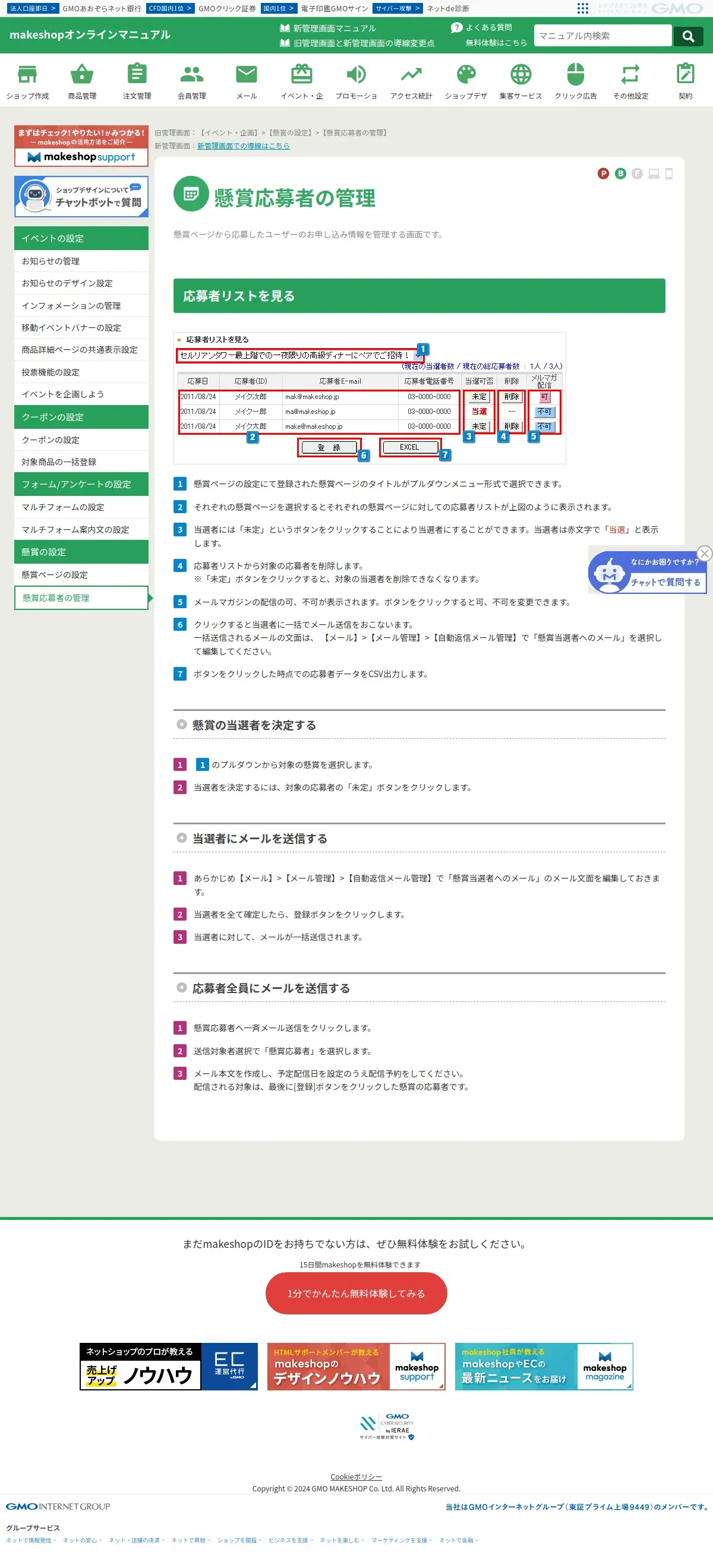The width and height of the screenshot is (713, 1568).
Task: Open the イベント・企画 icon menu
Action: (x=301, y=81)
